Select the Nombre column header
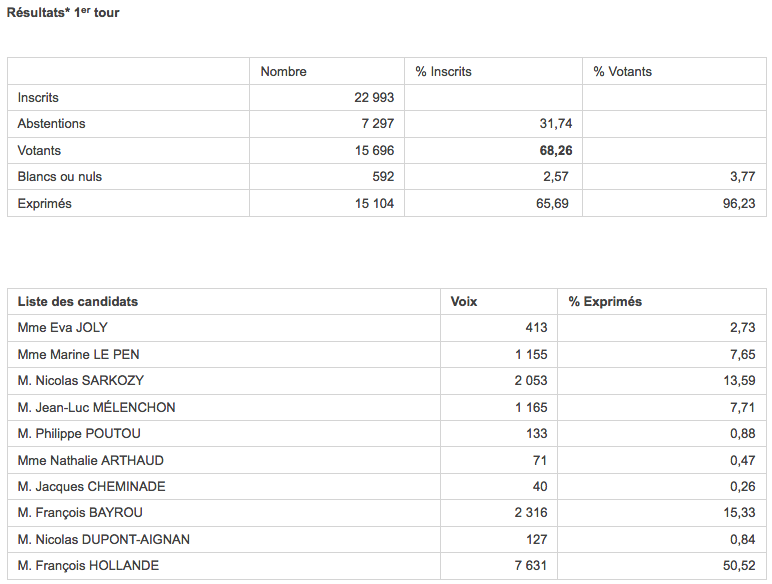 pos(283,71)
